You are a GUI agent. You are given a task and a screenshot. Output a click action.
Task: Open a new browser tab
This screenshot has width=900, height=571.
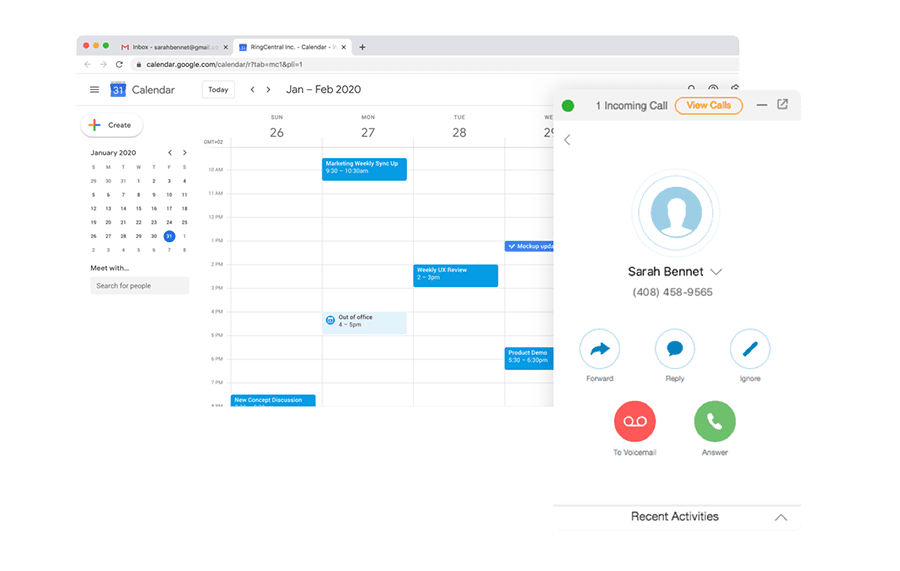[x=362, y=47]
